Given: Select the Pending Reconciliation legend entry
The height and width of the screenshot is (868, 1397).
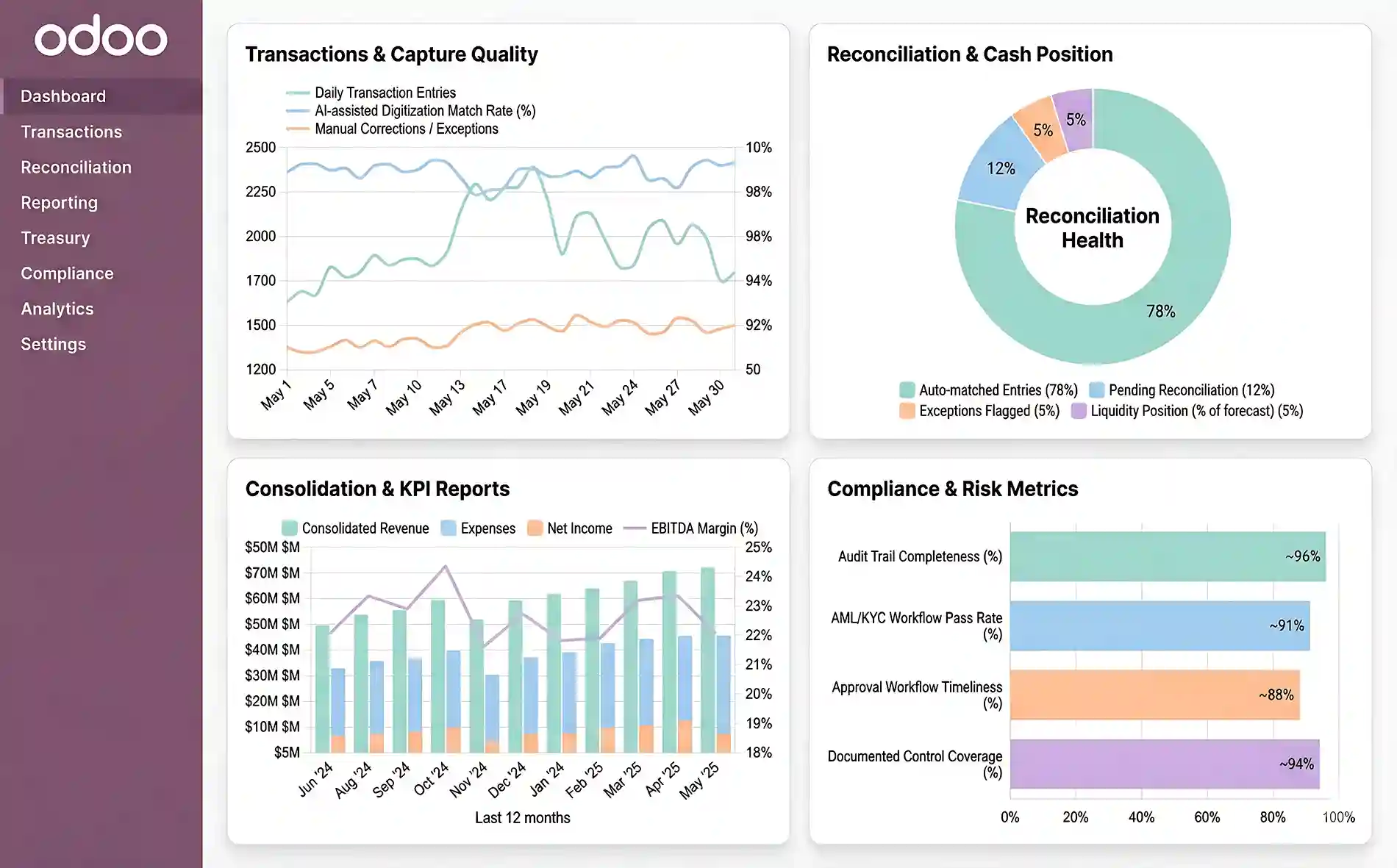Looking at the screenshot, I should 1193,390.
